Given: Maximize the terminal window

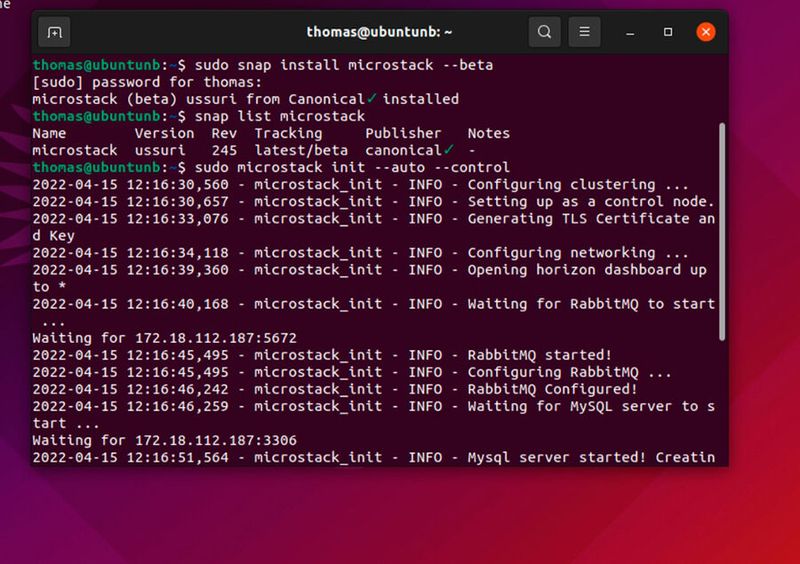Looking at the screenshot, I should (668, 32).
